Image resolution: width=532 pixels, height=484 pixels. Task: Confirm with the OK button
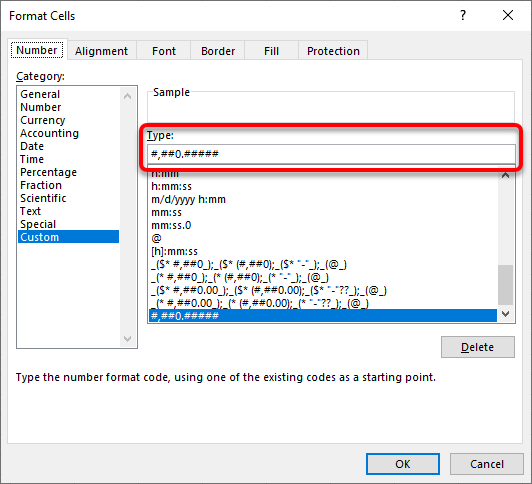coord(403,464)
